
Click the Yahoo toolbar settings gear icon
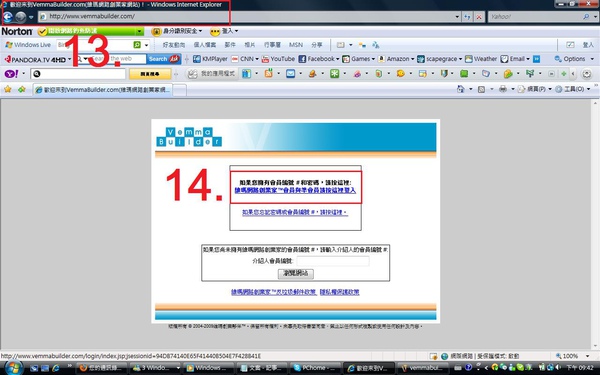[586, 73]
